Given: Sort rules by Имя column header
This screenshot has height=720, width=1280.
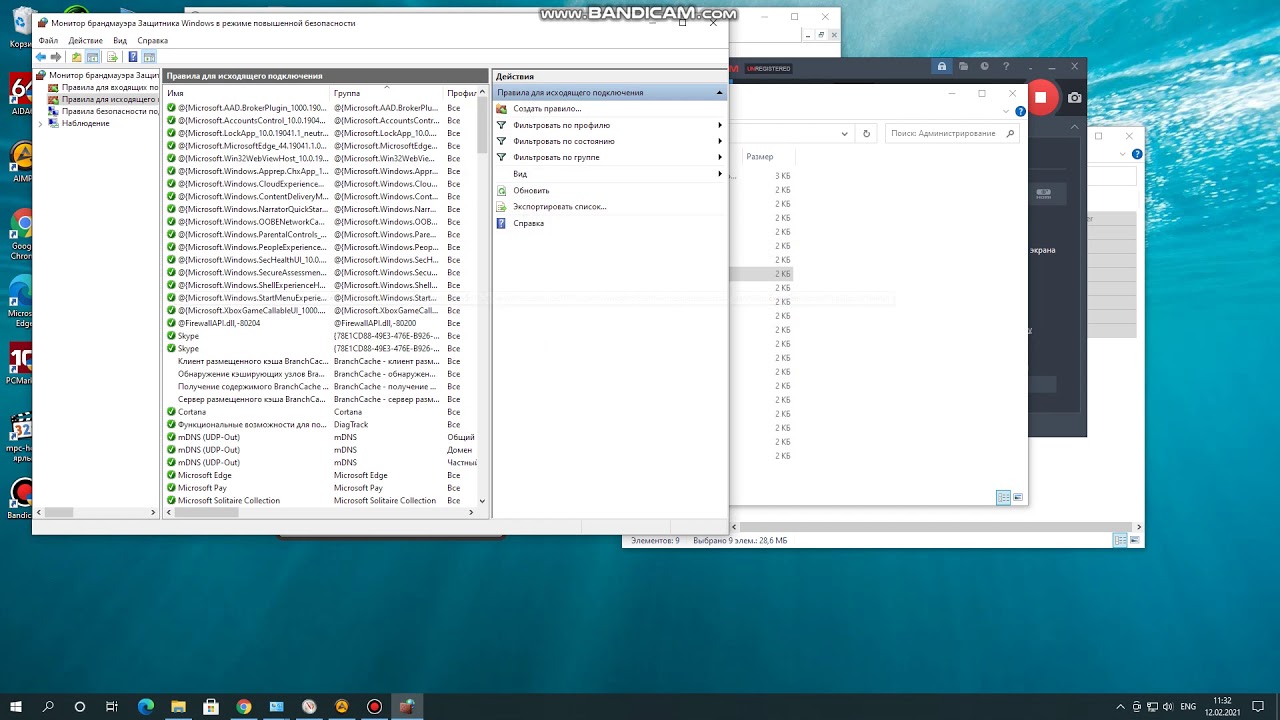Looking at the screenshot, I should (247, 93).
